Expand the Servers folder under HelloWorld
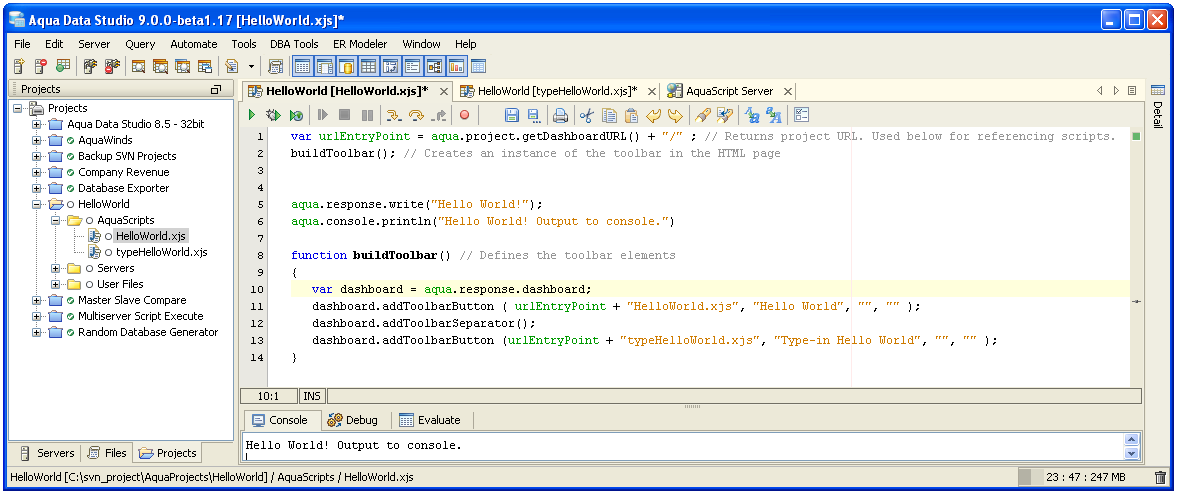Screen dimensions: 1177x495 coord(56,268)
